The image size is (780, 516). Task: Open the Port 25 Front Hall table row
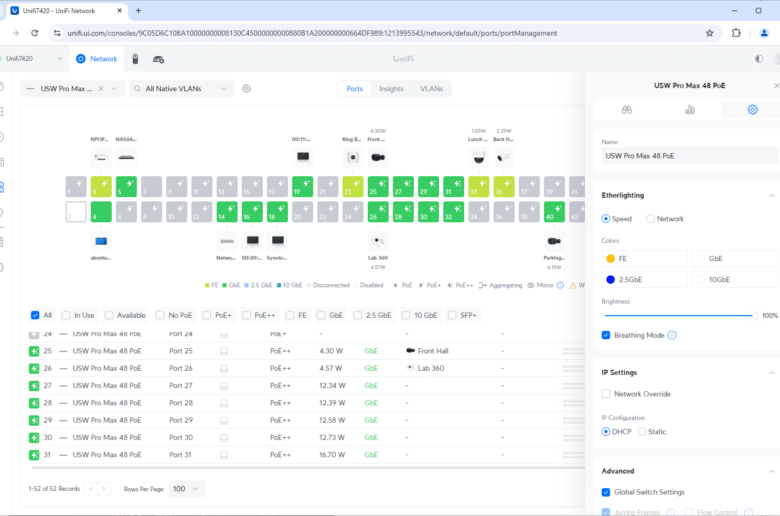coord(306,351)
